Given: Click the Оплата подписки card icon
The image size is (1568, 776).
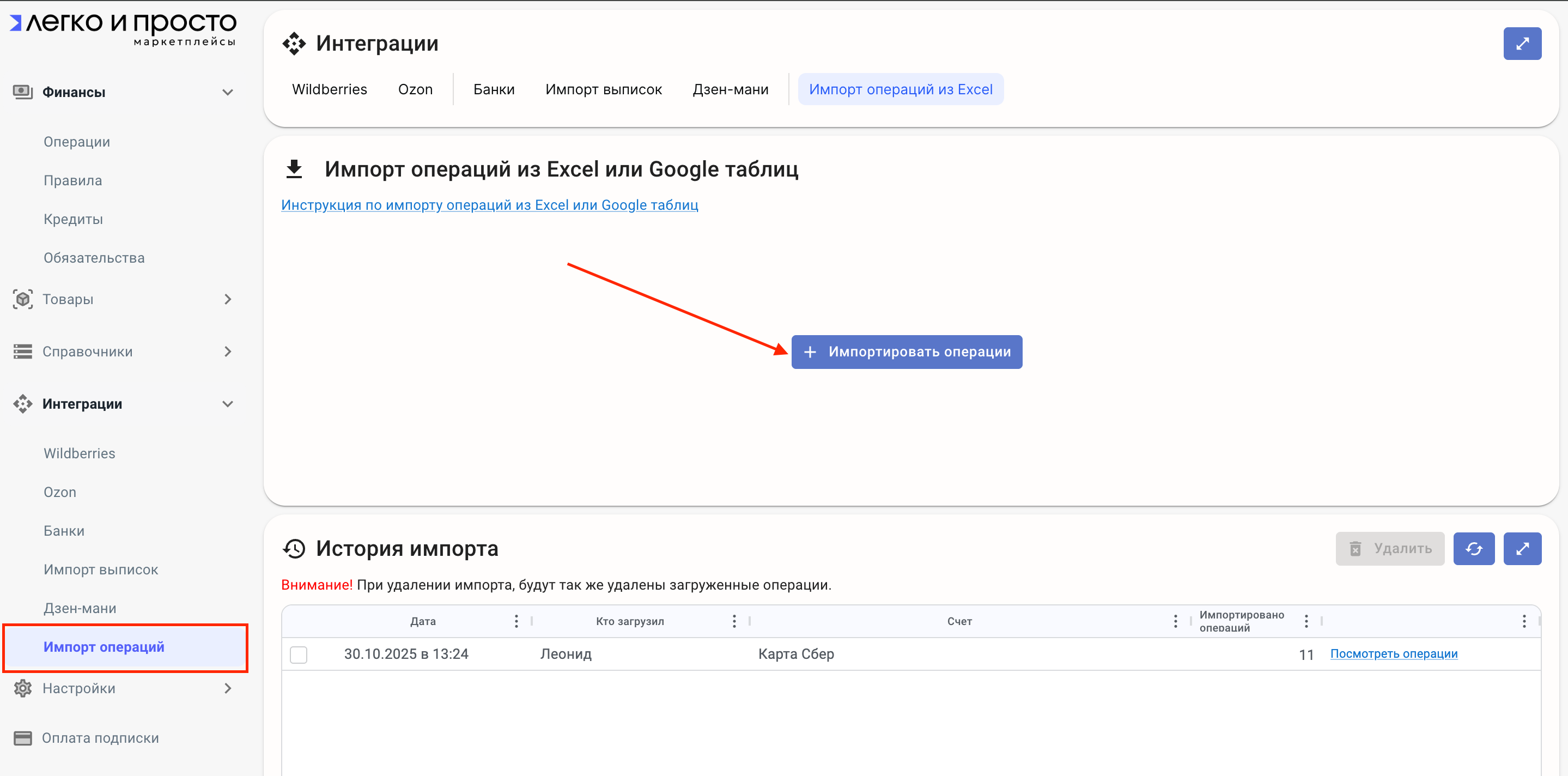Looking at the screenshot, I should [22, 738].
